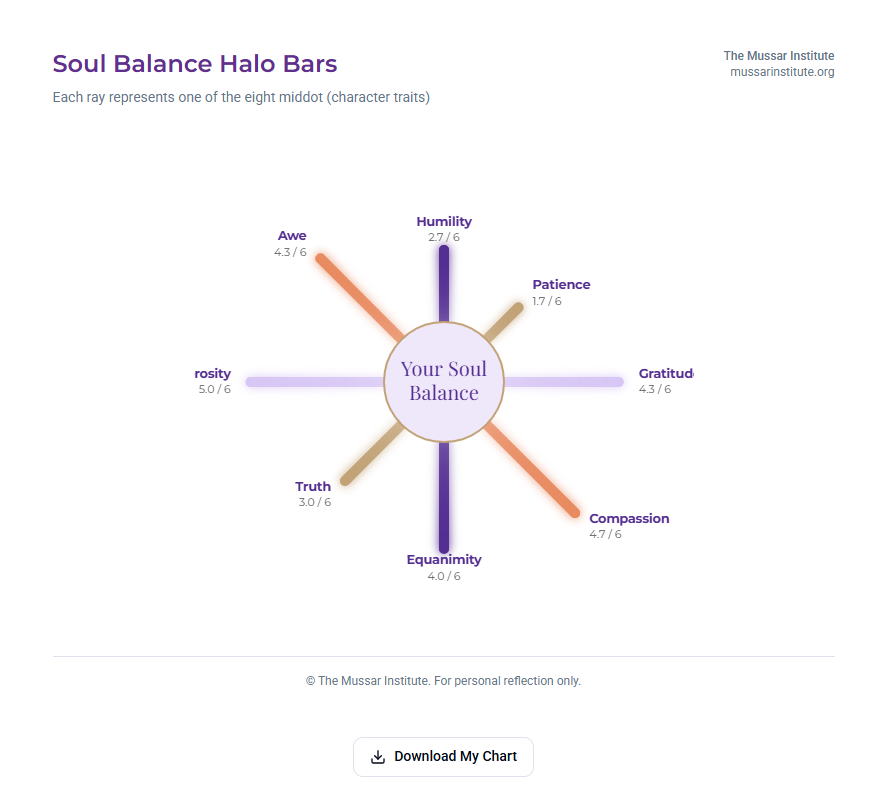This screenshot has width=888, height=804.
Task: Click the Humility trait label
Action: coord(444,222)
